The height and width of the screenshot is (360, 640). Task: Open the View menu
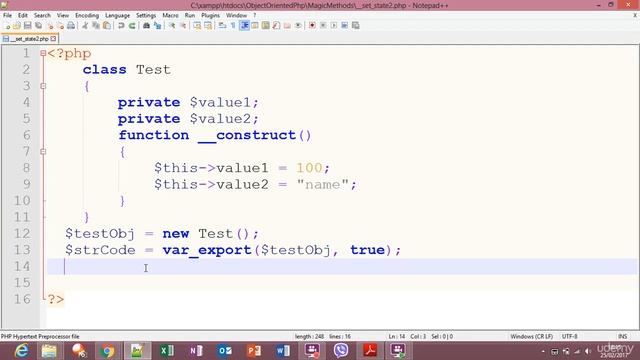63,16
